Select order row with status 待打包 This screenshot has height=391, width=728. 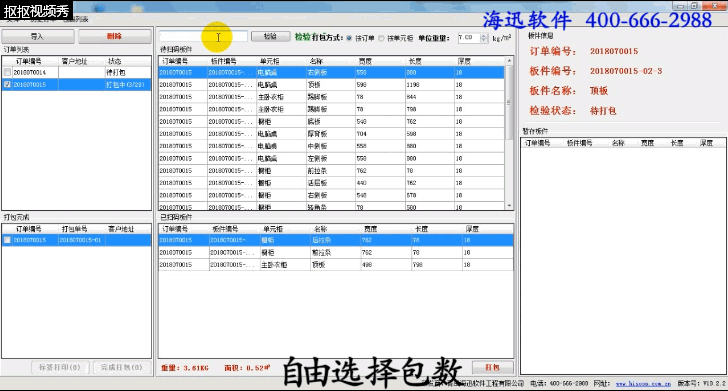click(77, 72)
